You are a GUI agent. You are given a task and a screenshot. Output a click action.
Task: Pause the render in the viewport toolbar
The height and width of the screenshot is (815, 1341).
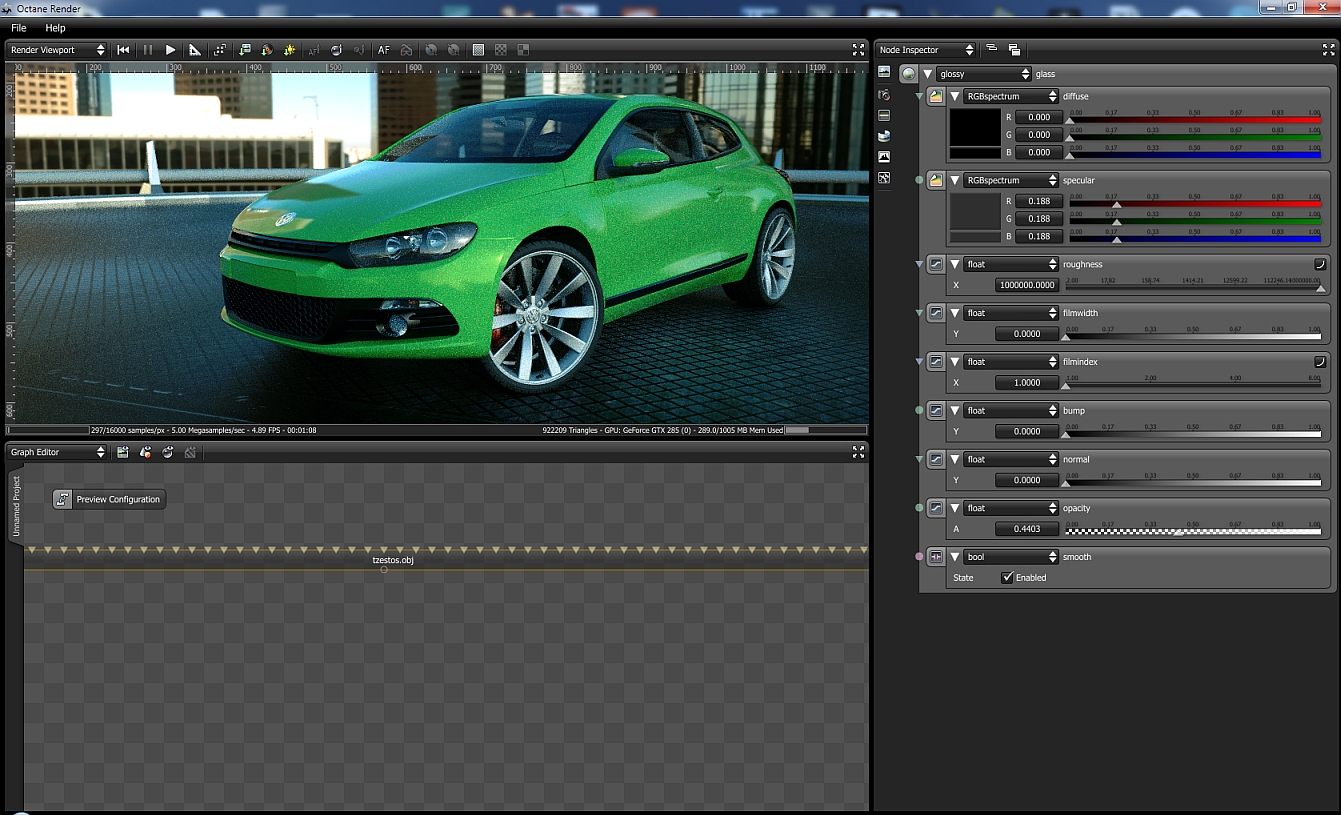click(x=148, y=50)
